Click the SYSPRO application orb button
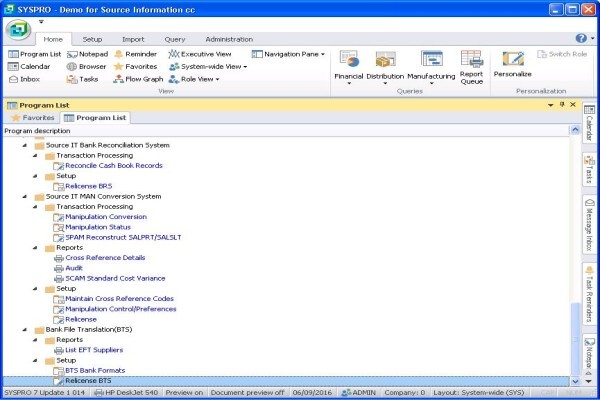The image size is (600, 400). (18, 29)
